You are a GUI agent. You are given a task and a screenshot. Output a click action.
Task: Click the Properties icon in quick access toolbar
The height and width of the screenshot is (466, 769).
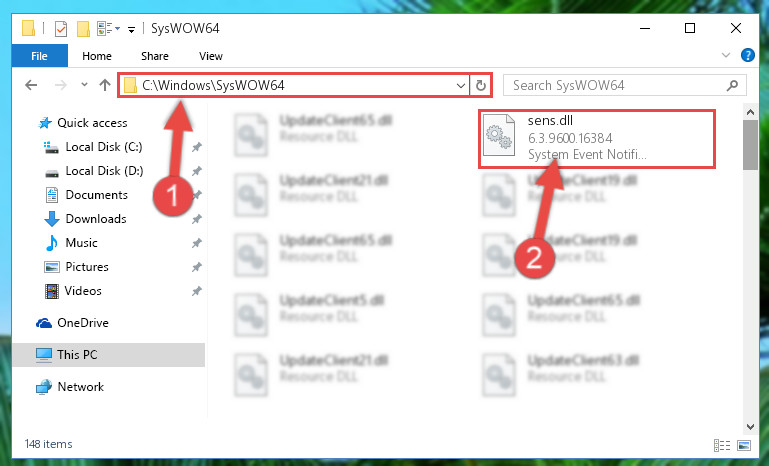tap(61, 29)
